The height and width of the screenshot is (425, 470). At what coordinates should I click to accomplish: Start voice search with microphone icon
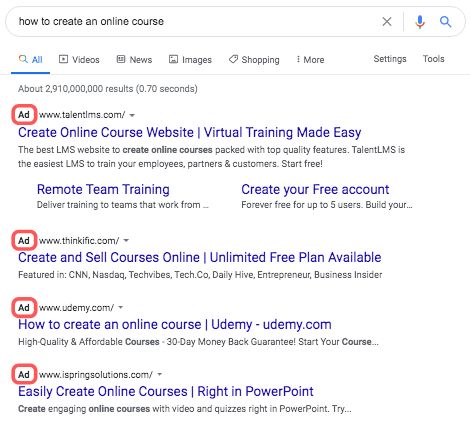(420, 22)
